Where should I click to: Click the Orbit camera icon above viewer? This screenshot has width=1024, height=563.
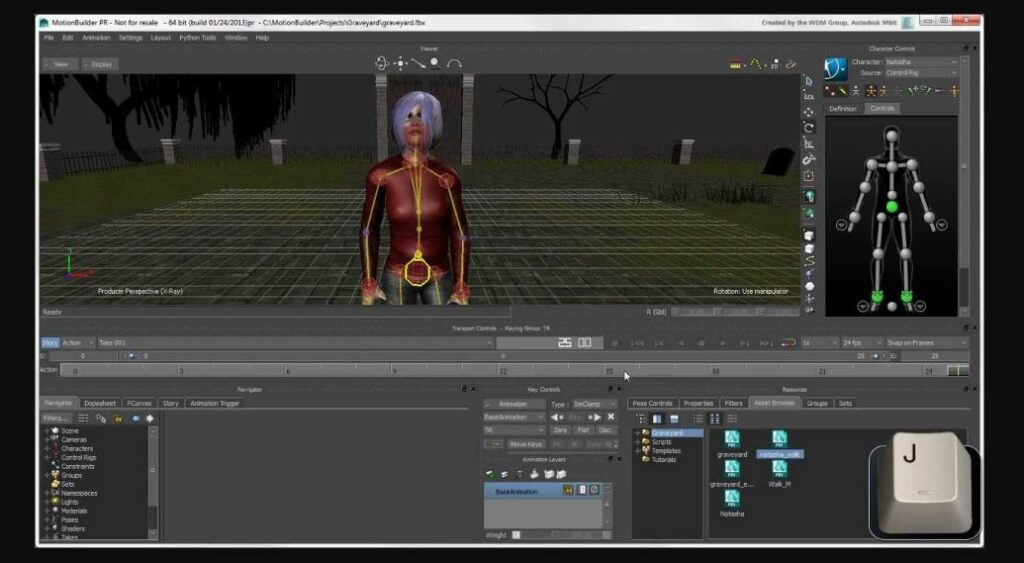(x=382, y=63)
